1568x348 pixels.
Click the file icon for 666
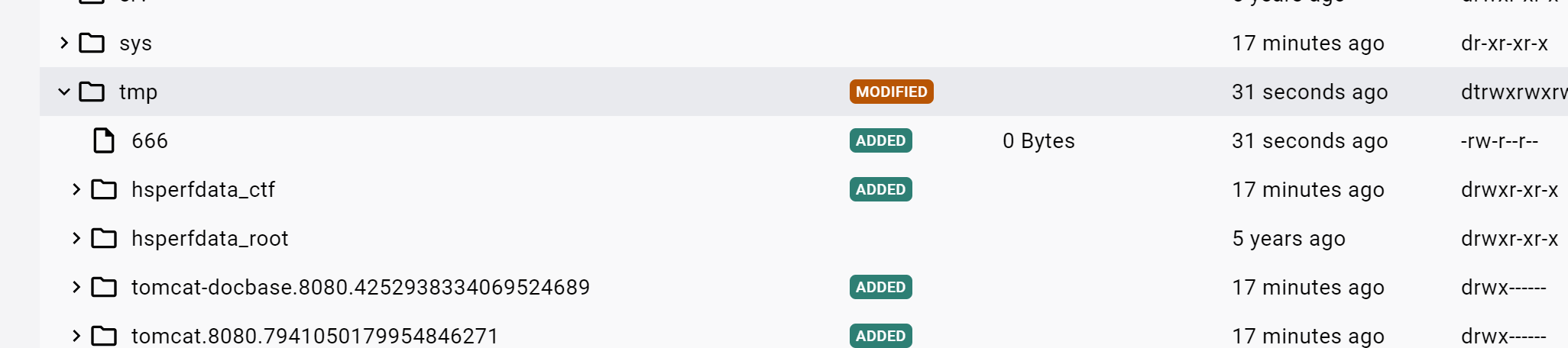point(104,141)
